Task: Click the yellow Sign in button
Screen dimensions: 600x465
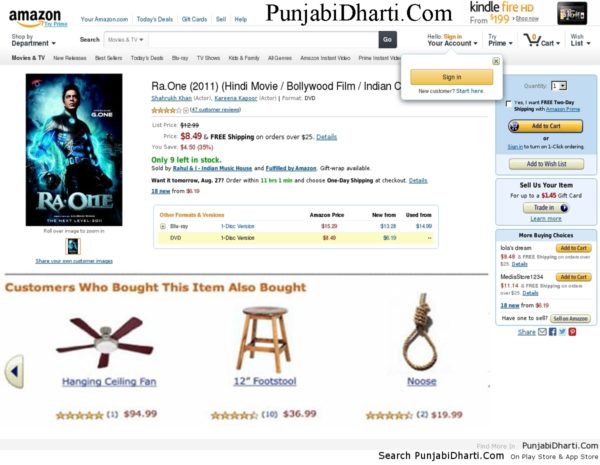Action: [x=452, y=77]
